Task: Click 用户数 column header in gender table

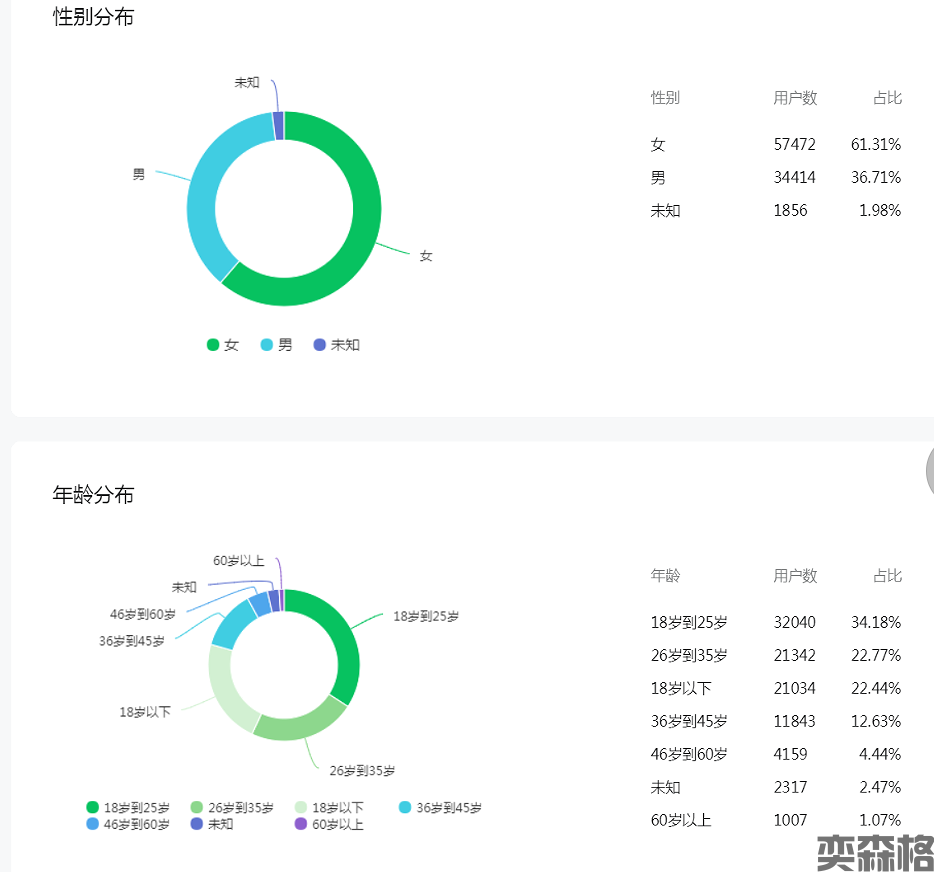Action: 795,98
